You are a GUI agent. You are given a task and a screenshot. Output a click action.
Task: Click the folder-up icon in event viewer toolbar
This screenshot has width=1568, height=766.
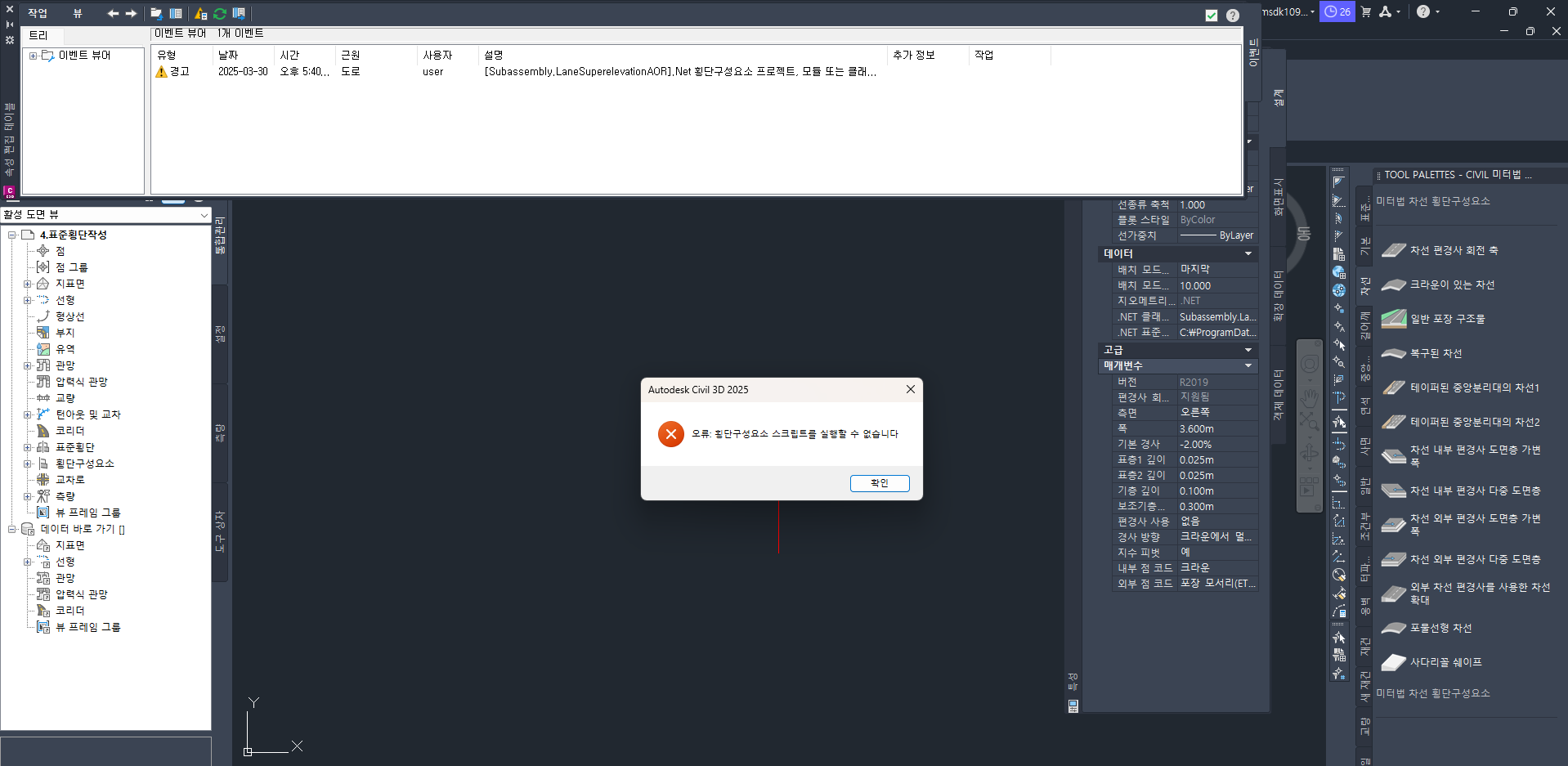(x=156, y=13)
